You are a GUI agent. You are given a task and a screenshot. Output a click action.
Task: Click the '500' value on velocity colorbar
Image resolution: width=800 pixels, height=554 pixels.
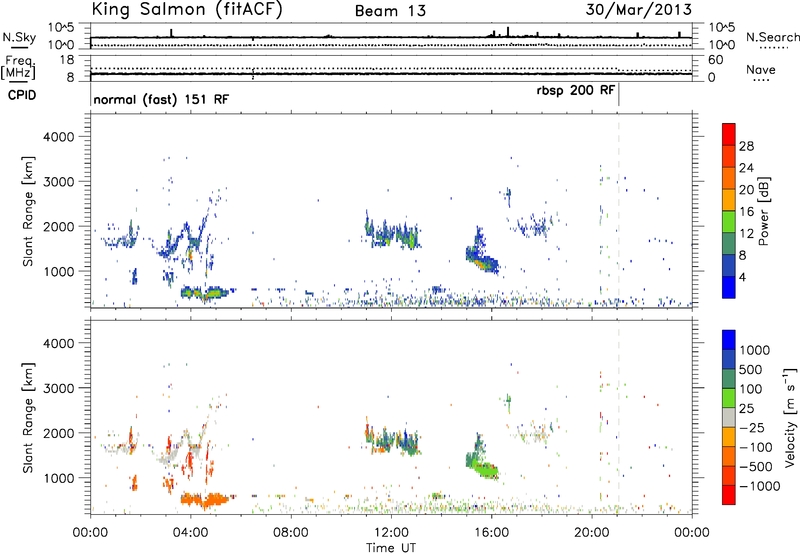pos(751,370)
